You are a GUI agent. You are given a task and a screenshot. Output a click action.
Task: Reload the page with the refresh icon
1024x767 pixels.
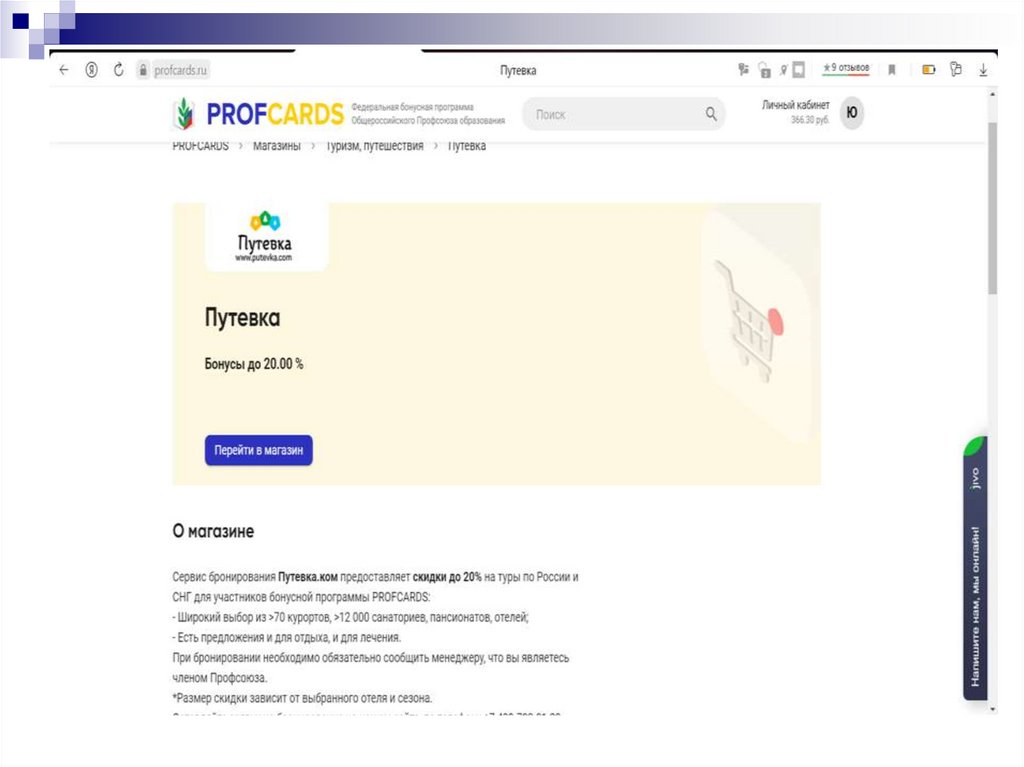tap(118, 69)
